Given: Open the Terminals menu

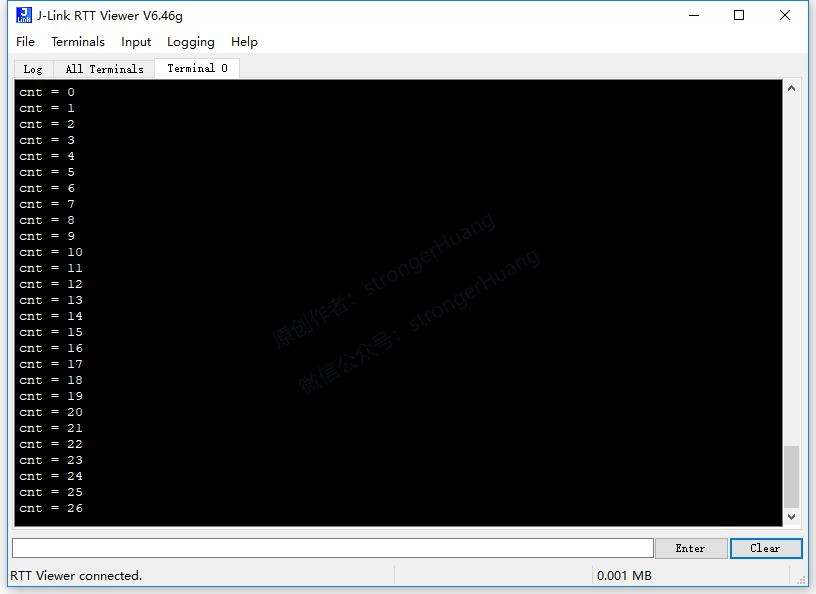Looking at the screenshot, I should pos(78,42).
